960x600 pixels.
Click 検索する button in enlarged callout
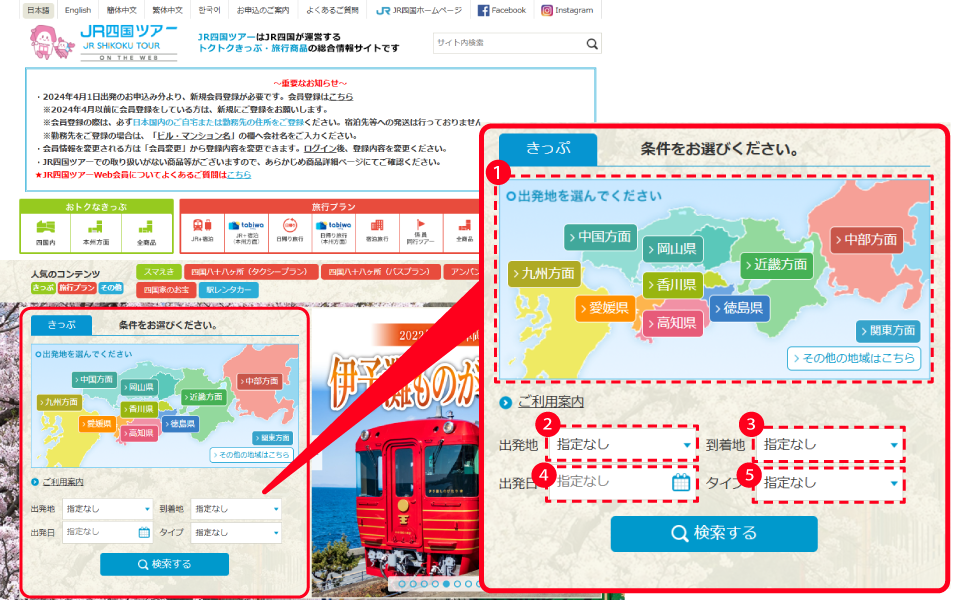pyautogui.click(x=714, y=533)
